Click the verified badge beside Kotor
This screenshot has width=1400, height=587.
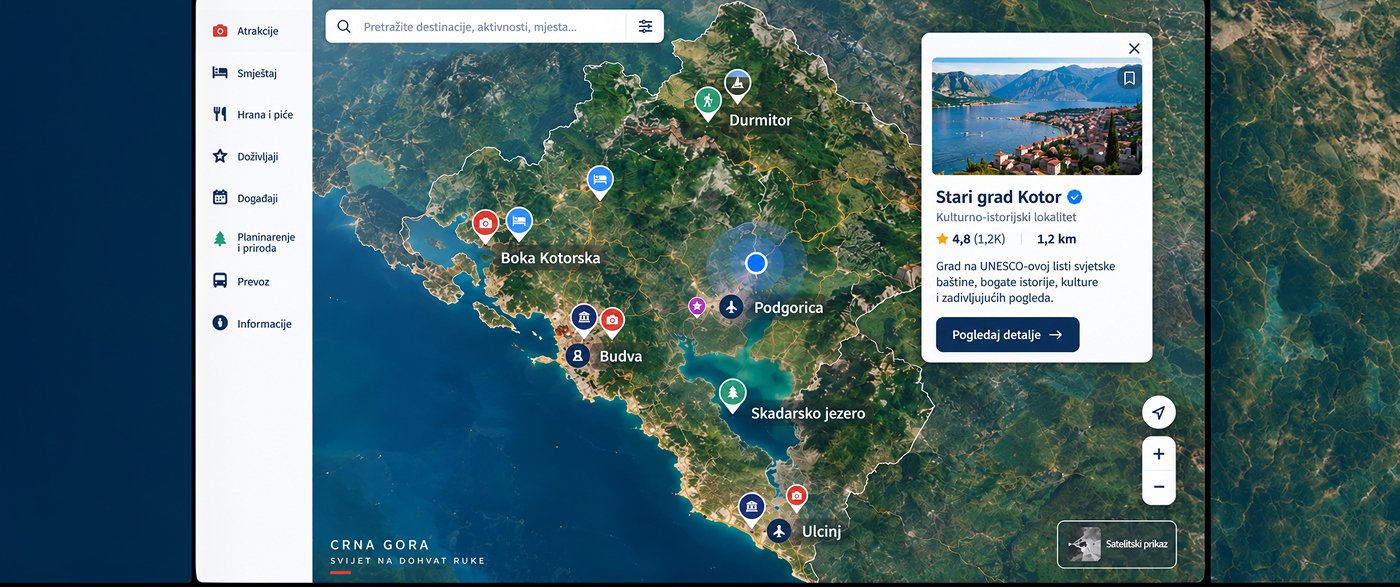click(1075, 197)
